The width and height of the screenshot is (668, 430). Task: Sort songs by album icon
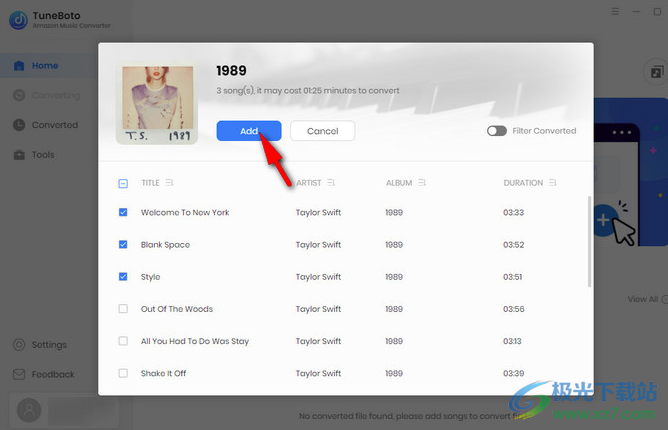(422, 182)
